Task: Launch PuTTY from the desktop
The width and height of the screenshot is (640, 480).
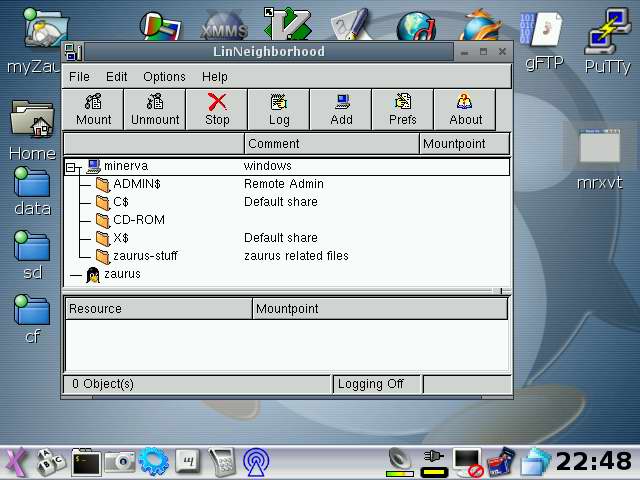Action: 607,40
